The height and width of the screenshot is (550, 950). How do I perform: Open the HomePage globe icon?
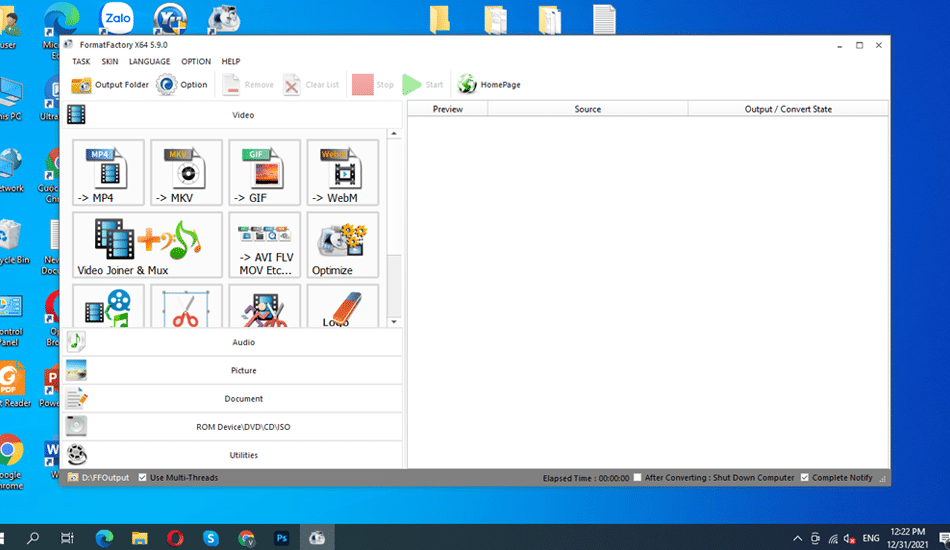pyautogui.click(x=467, y=85)
